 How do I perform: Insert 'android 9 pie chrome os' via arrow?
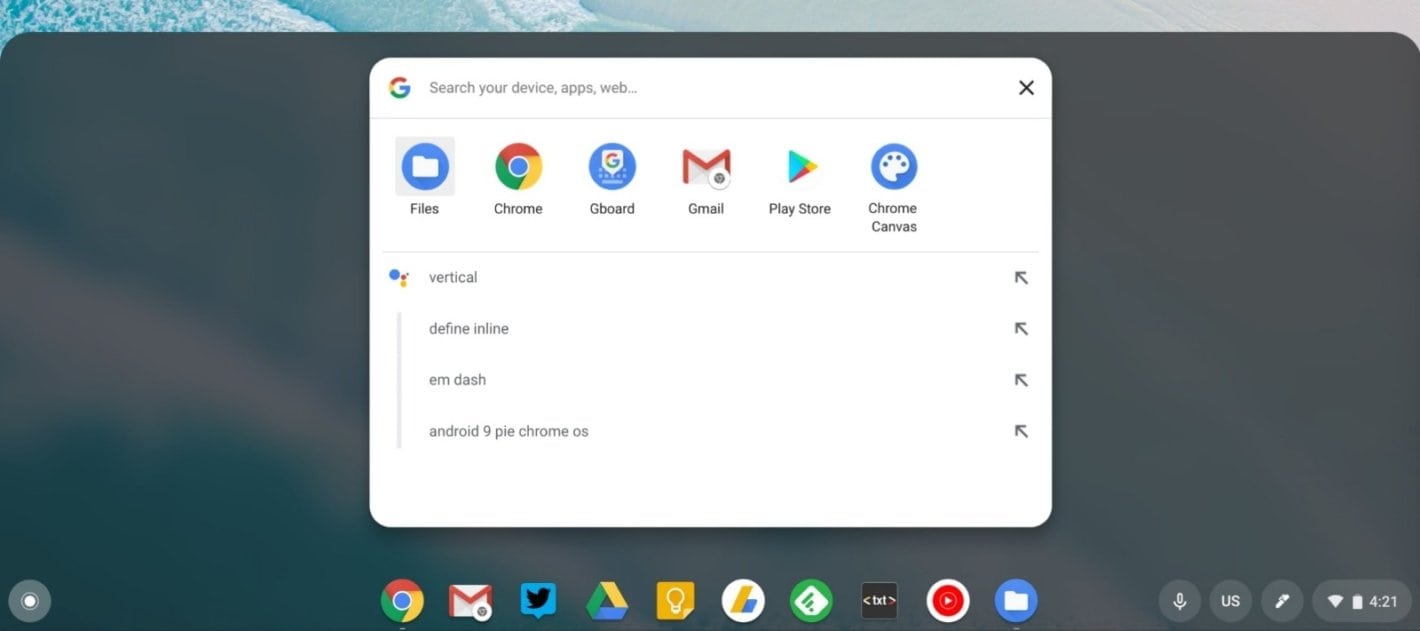[x=1021, y=432]
